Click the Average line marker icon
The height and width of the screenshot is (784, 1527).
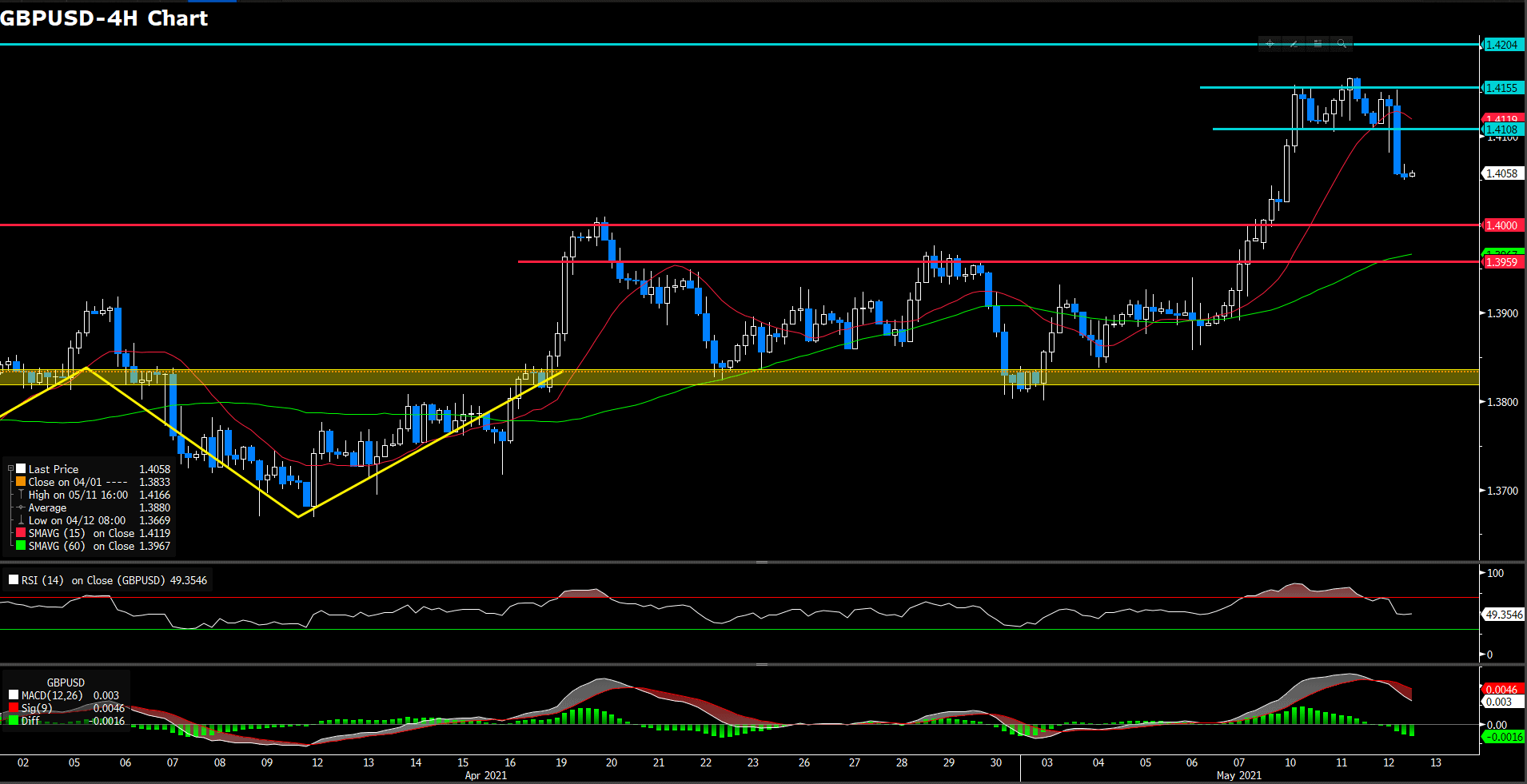[x=21, y=507]
